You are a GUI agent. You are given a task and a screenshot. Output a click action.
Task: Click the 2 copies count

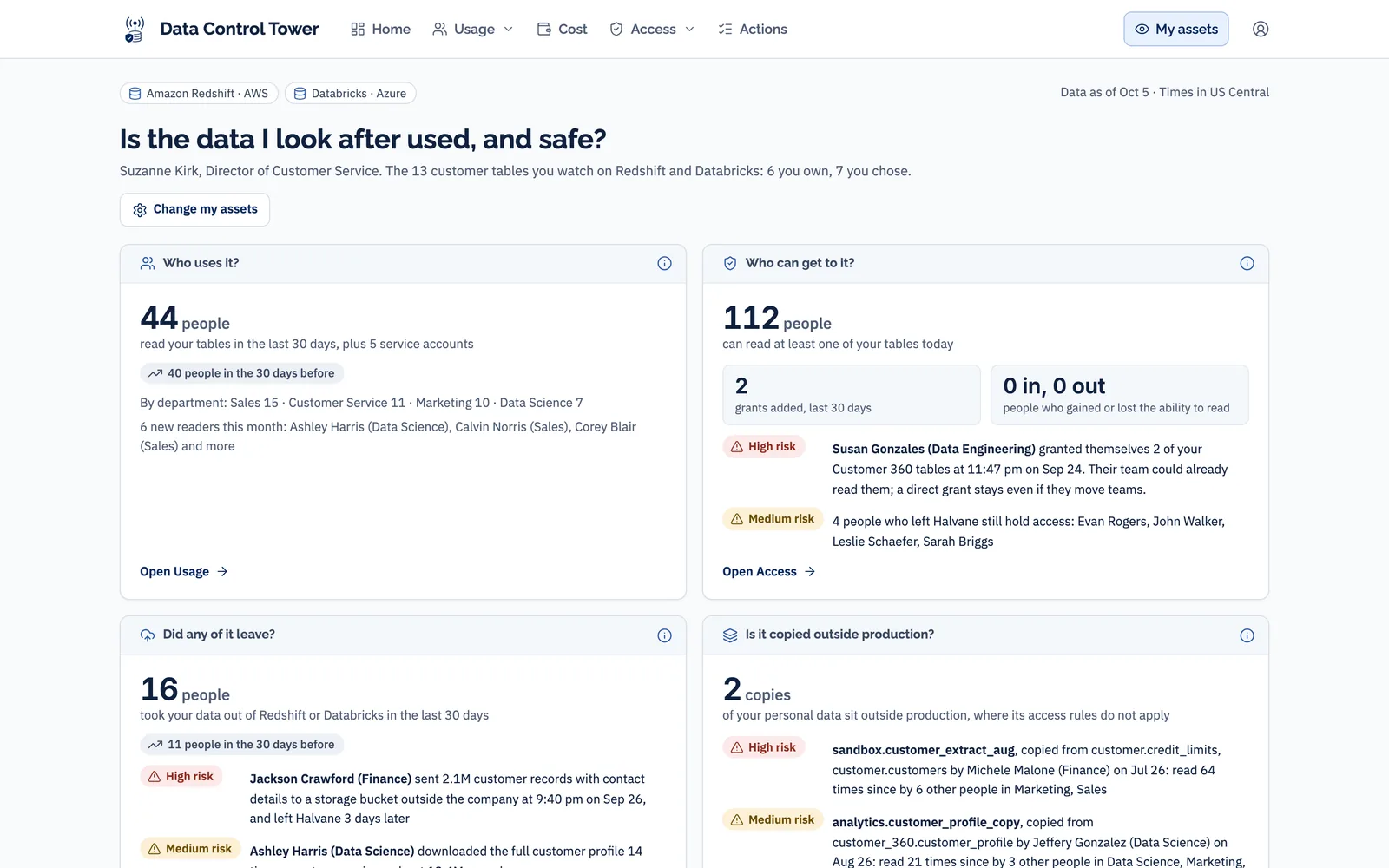coord(756,690)
